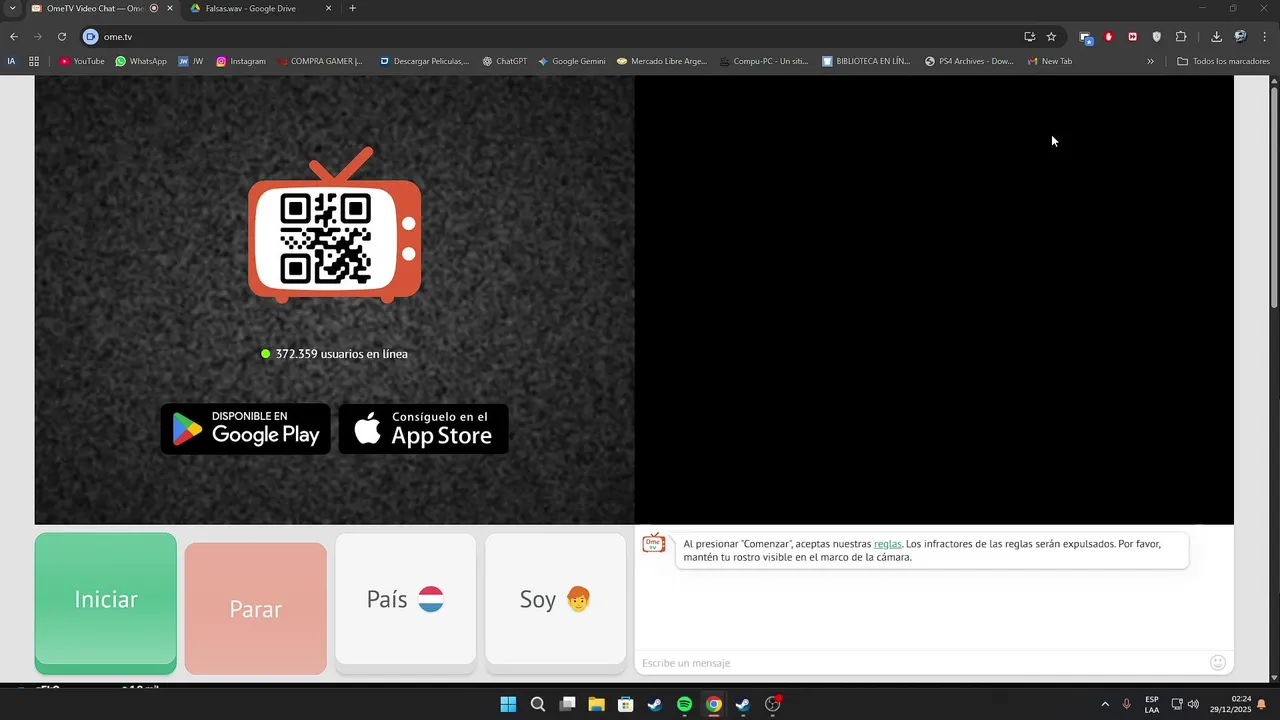Open the PS4 Archives bookmark
Screen dimensions: 1280x720
pyautogui.click(x=969, y=61)
